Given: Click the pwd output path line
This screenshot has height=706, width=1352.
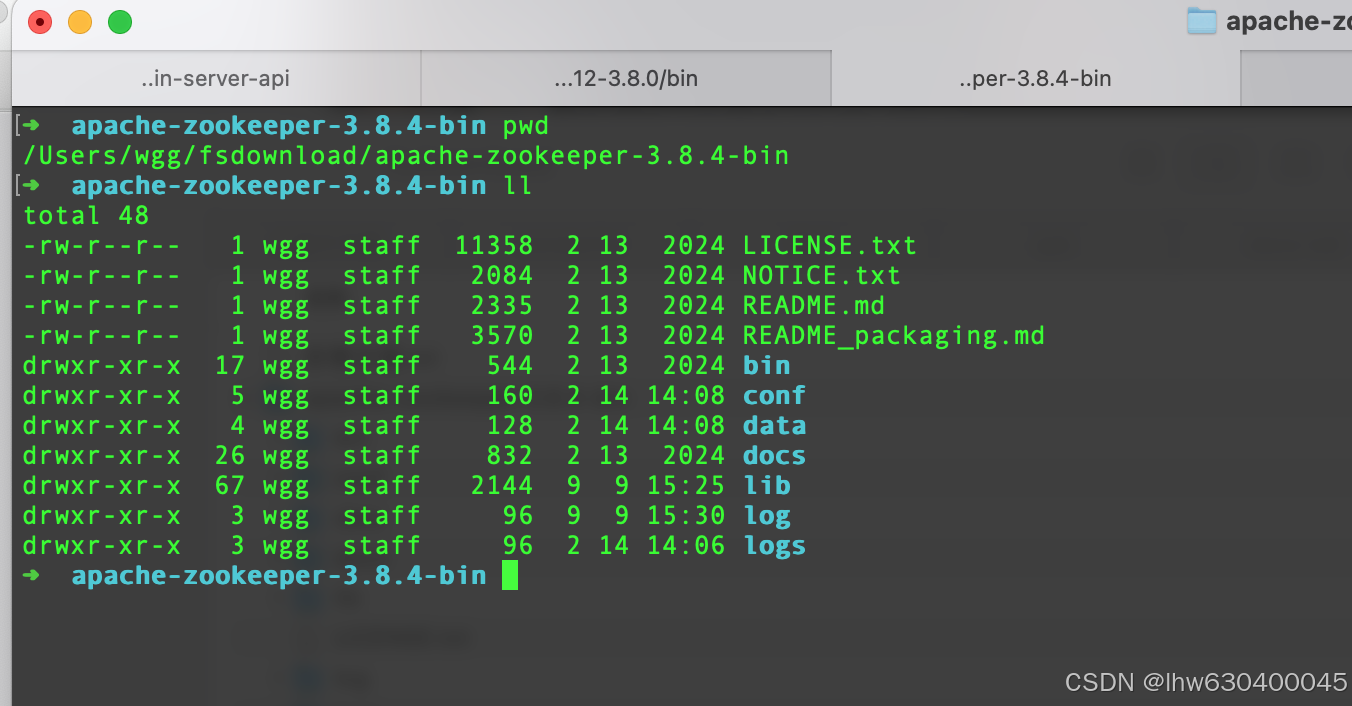Looking at the screenshot, I should (406, 156).
